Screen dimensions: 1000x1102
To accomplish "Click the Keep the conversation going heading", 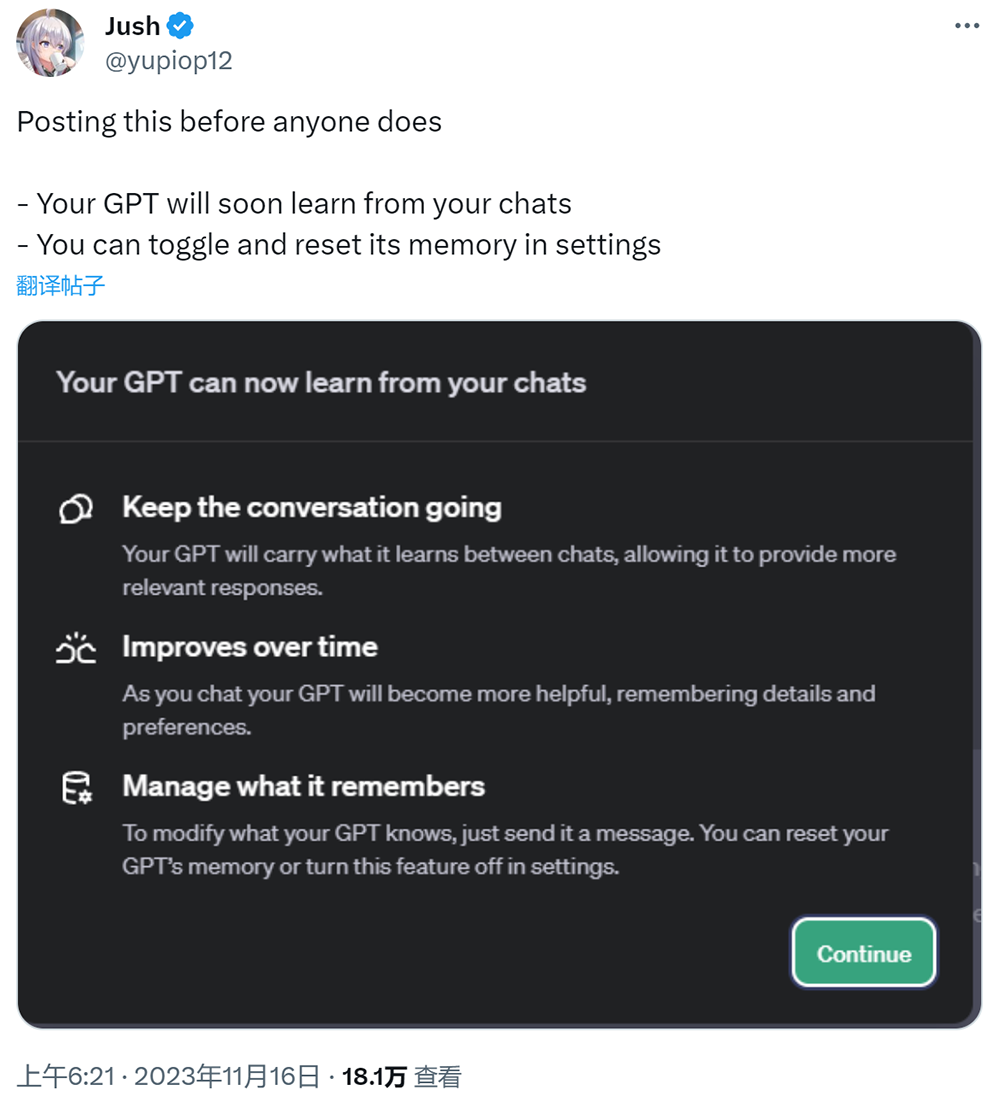I will 311,508.
